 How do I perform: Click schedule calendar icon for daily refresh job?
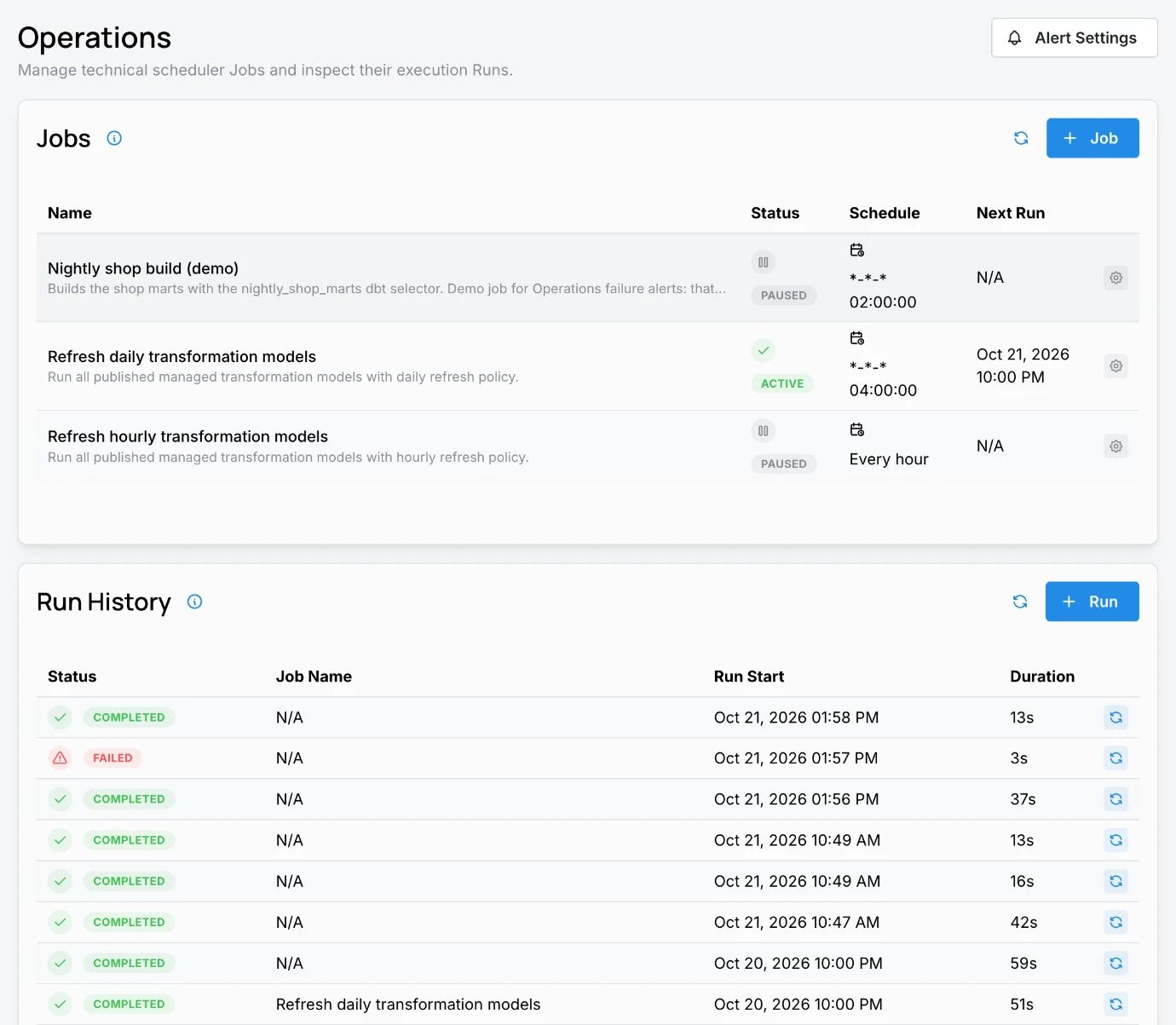coord(857,338)
